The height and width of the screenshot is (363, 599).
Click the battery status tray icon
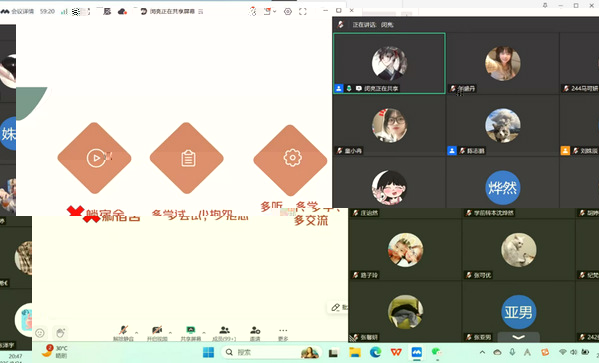pos(585,352)
